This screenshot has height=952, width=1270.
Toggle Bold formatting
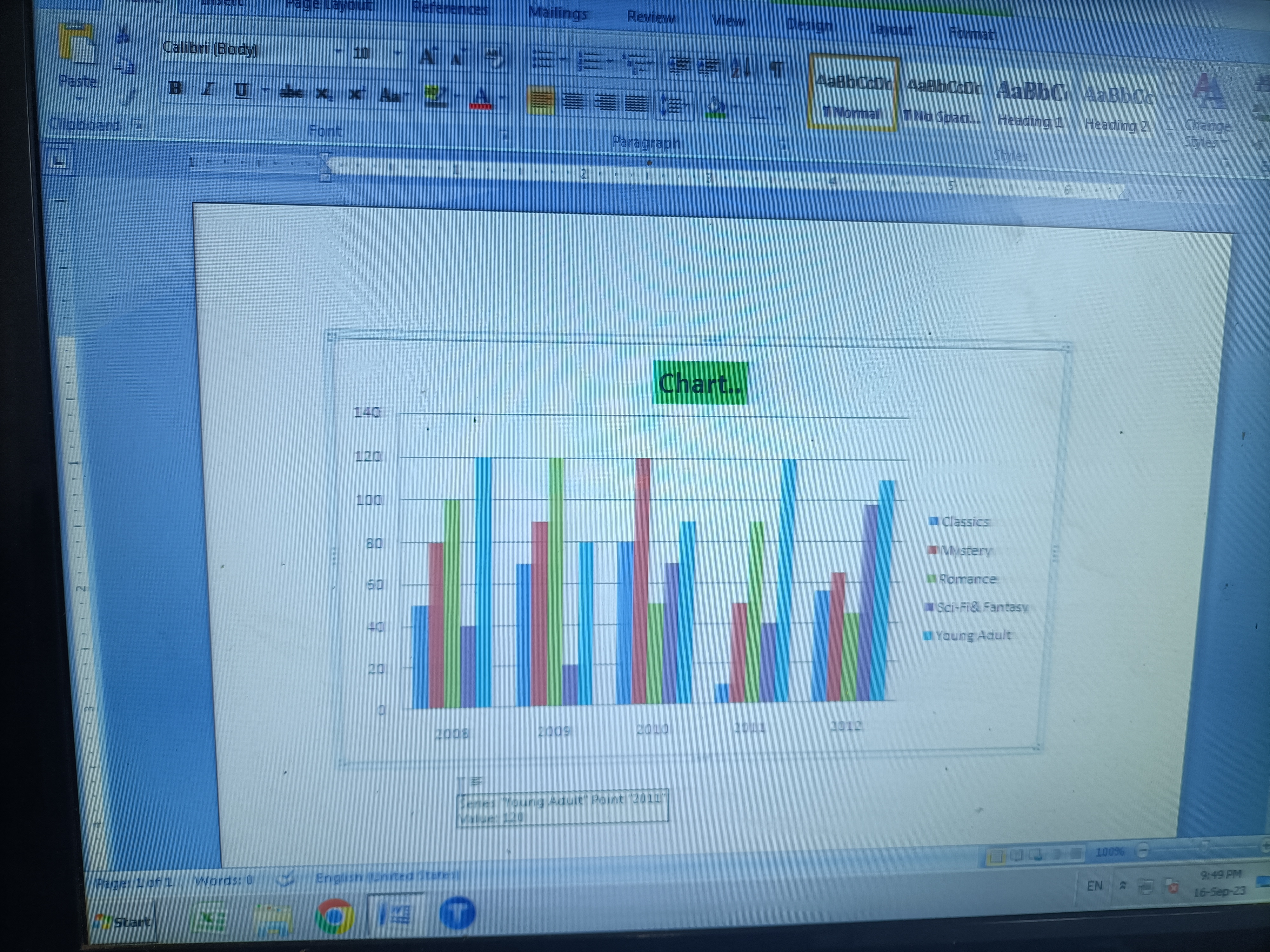pyautogui.click(x=175, y=89)
